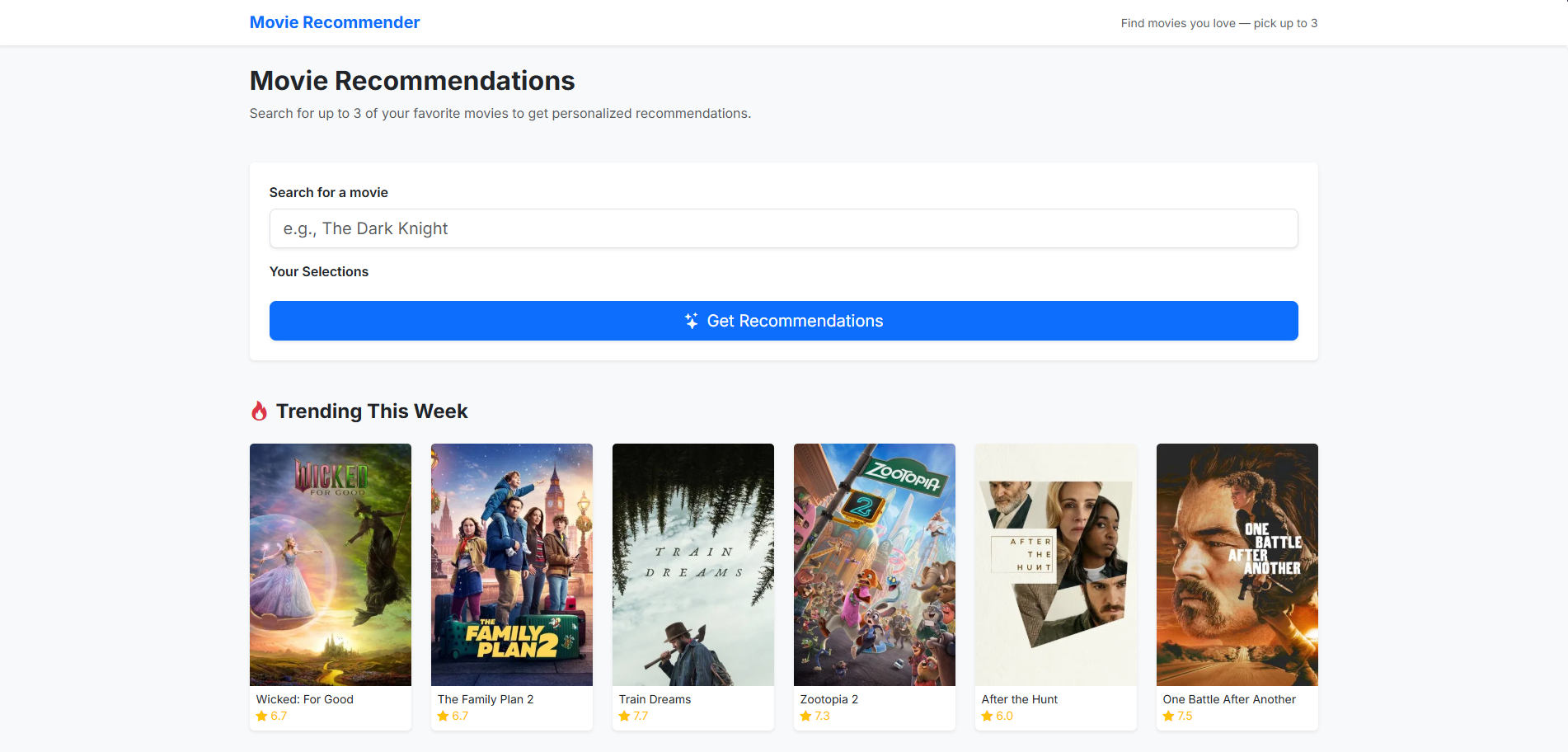Viewport: 1568px width, 752px height.
Task: Open the Wicked: For Good poster
Action: click(x=331, y=565)
